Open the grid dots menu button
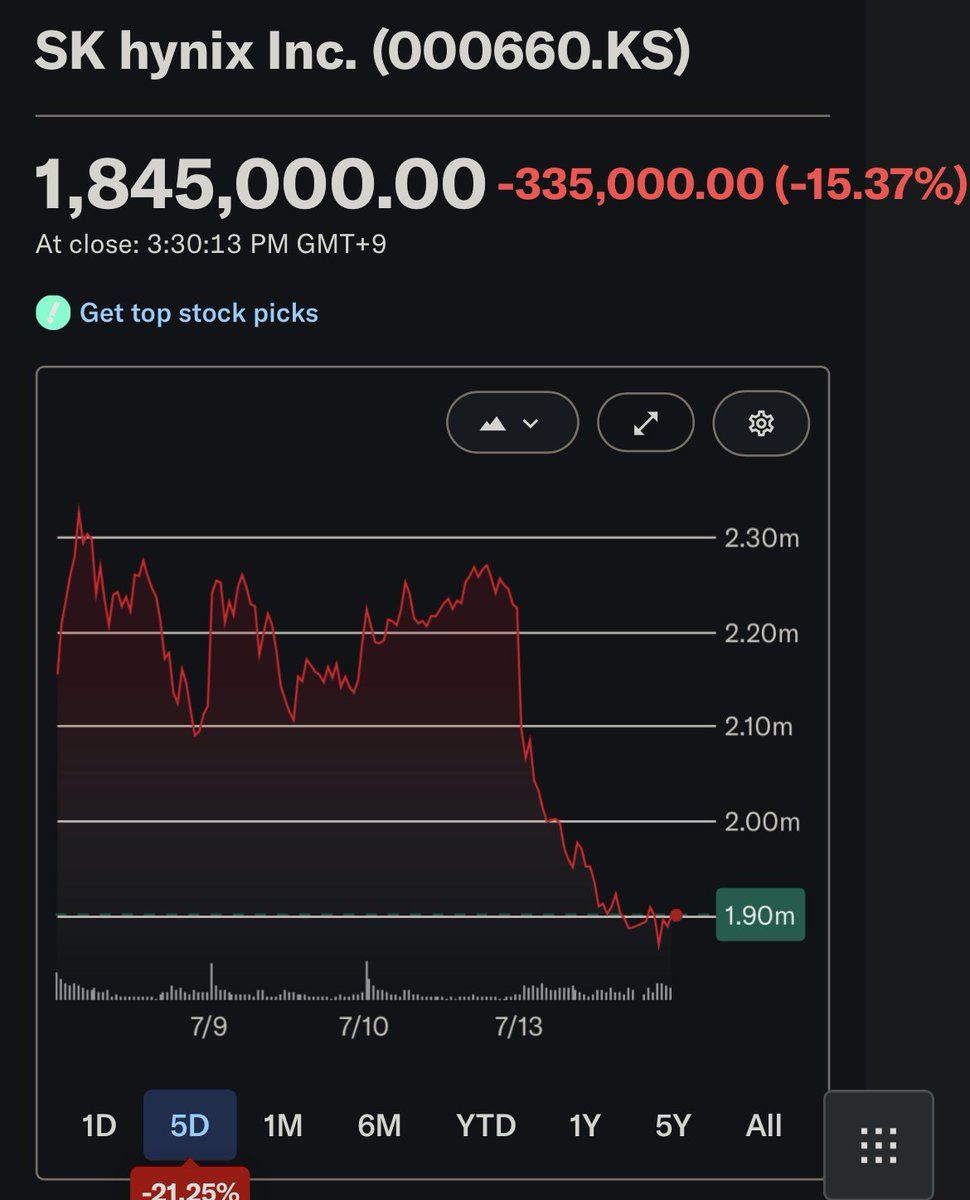 (x=878, y=1145)
